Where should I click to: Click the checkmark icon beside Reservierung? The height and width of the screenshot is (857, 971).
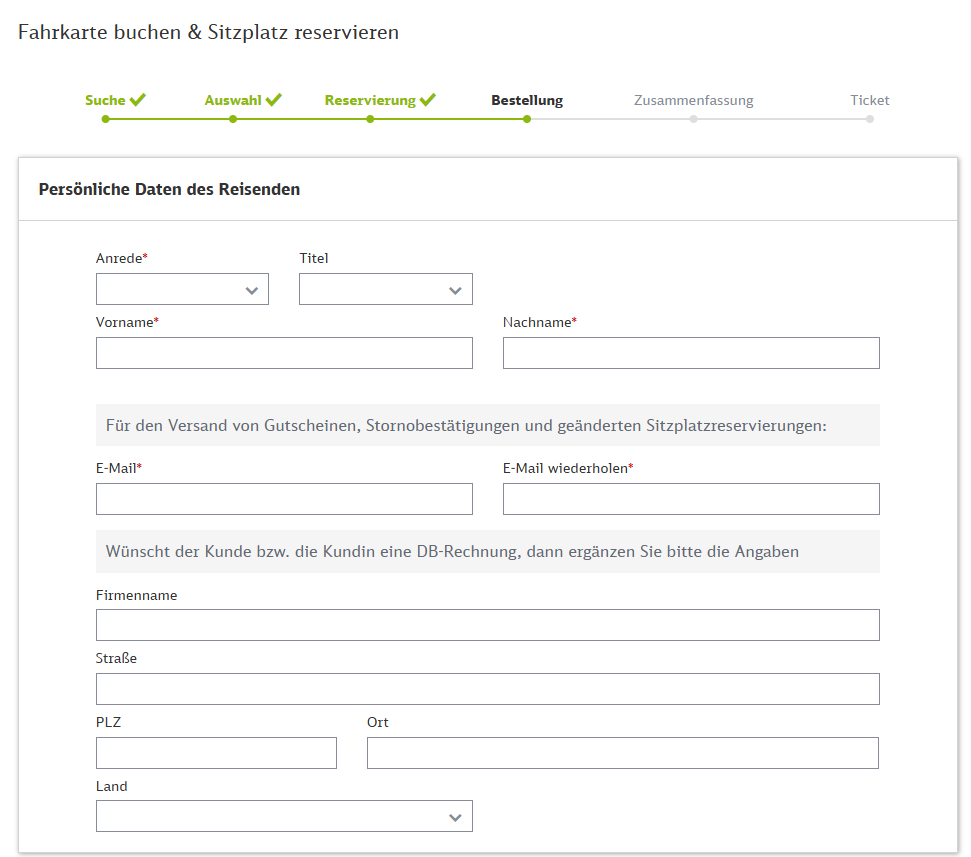click(428, 100)
